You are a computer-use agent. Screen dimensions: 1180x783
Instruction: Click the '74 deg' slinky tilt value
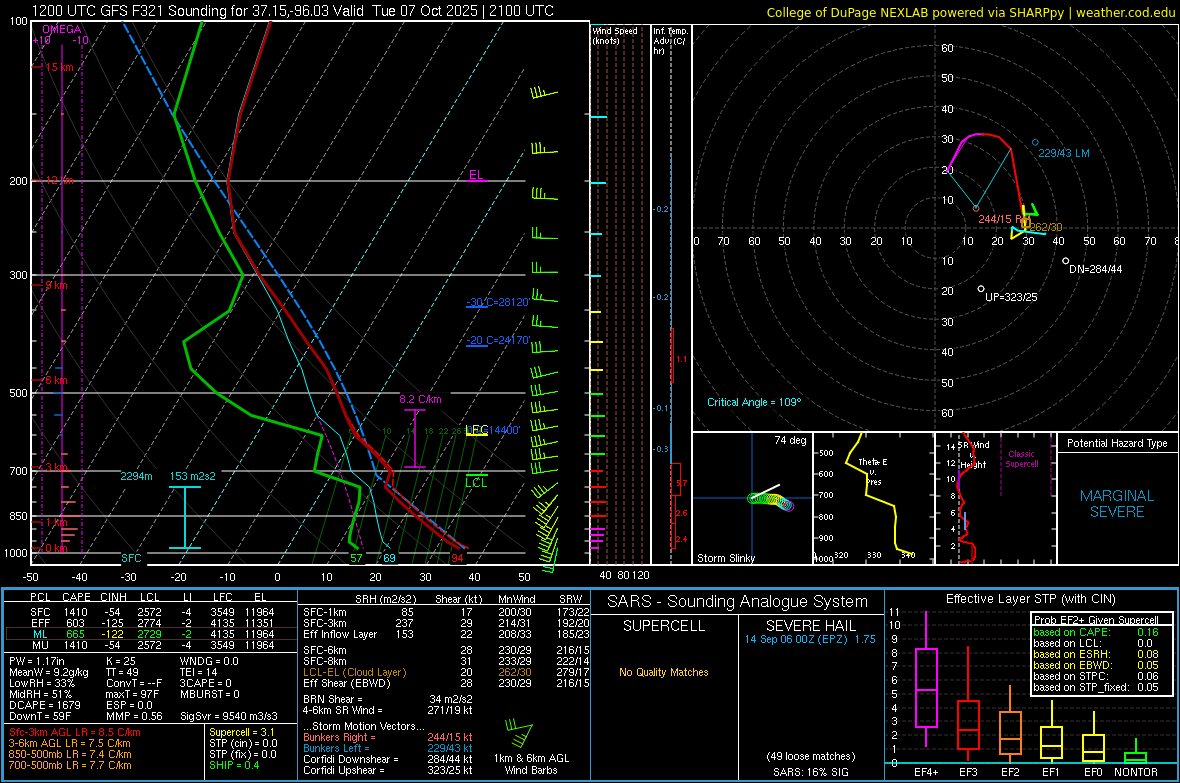790,440
